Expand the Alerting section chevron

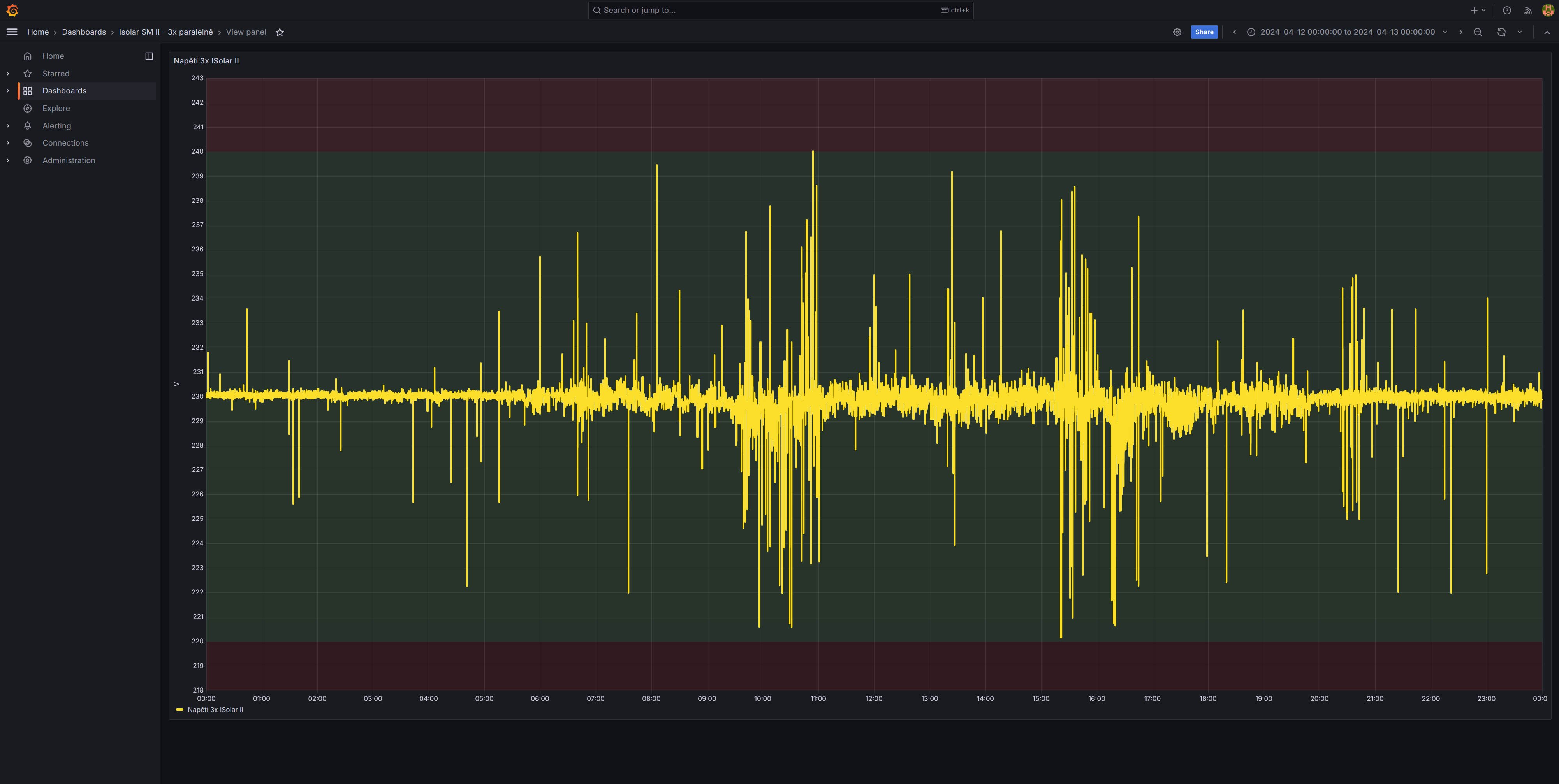(8, 126)
